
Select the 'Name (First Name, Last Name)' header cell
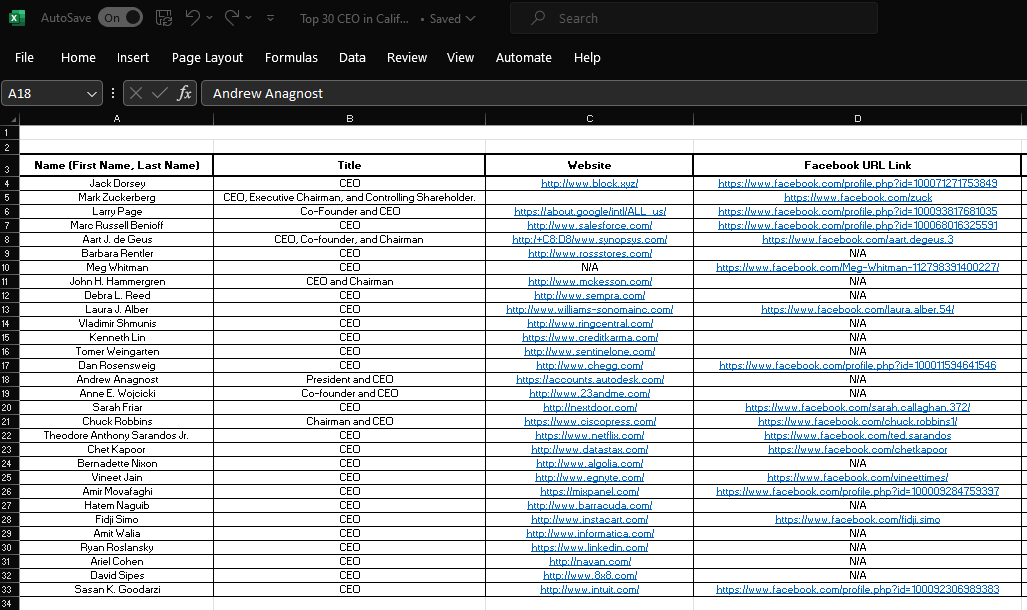tap(117, 165)
